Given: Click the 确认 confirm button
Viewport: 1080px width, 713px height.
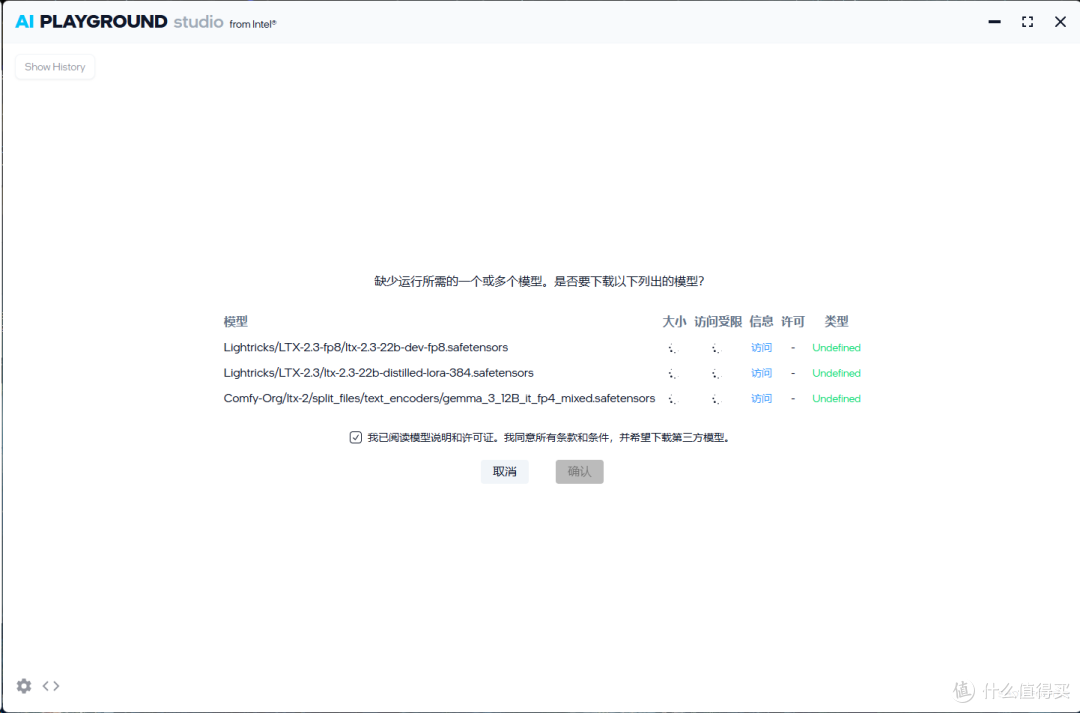Looking at the screenshot, I should tap(580, 472).
